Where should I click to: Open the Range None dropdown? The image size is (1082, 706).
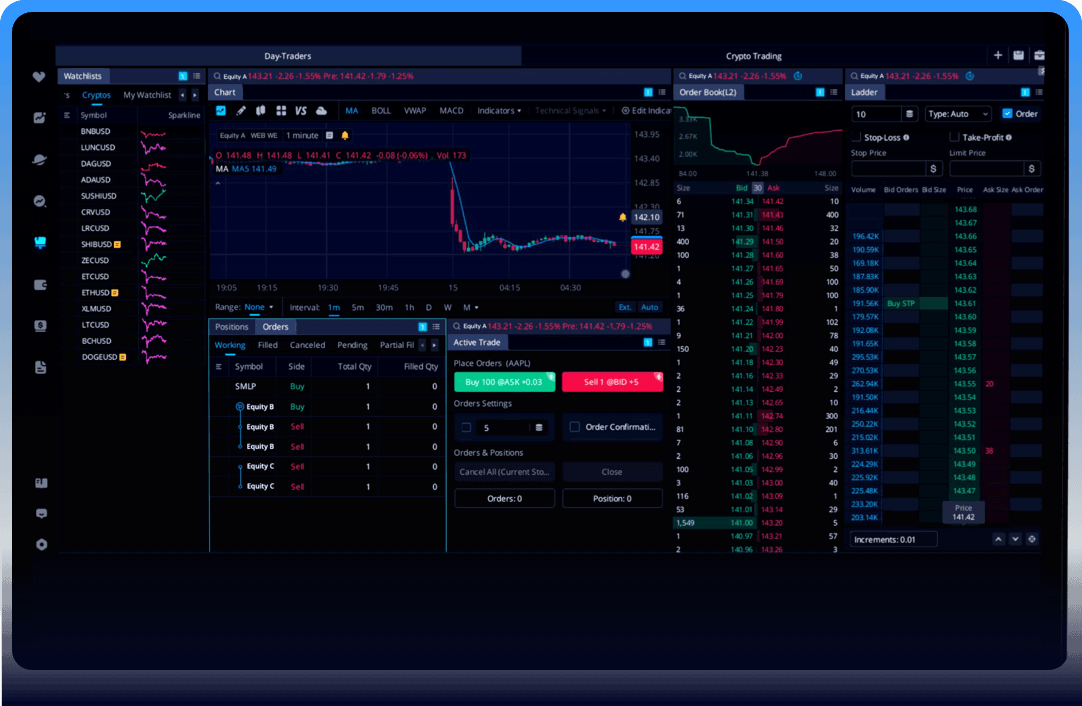[x=258, y=307]
